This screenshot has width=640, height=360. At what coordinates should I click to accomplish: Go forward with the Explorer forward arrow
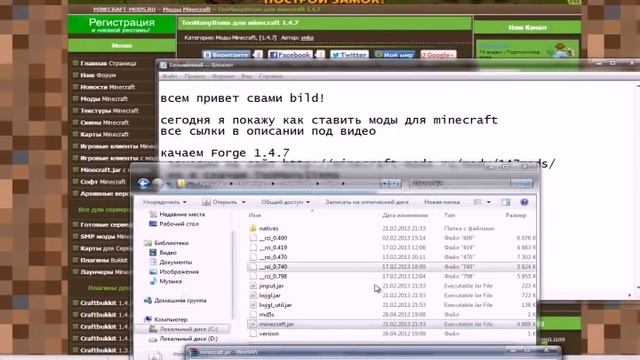pyautogui.click(x=158, y=184)
